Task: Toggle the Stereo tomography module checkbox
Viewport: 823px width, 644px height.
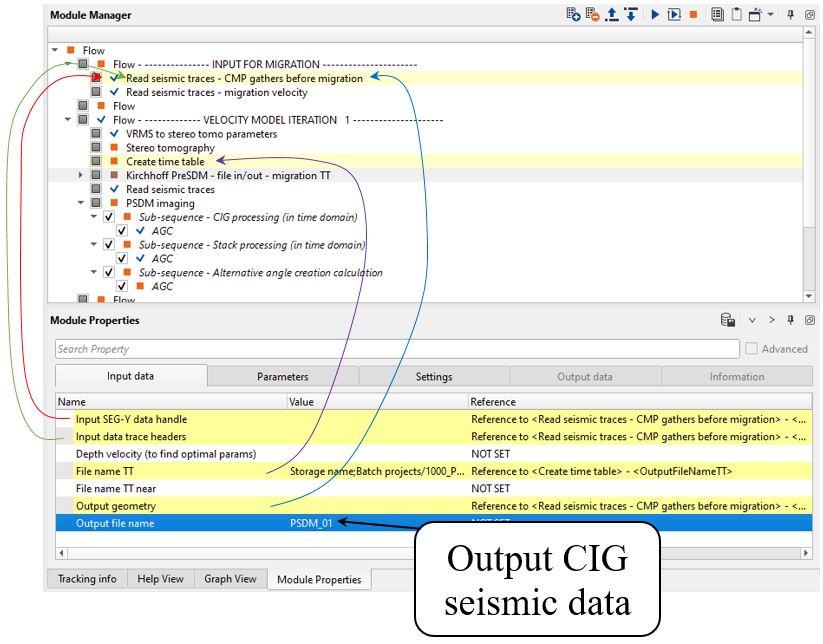Action: (x=96, y=148)
